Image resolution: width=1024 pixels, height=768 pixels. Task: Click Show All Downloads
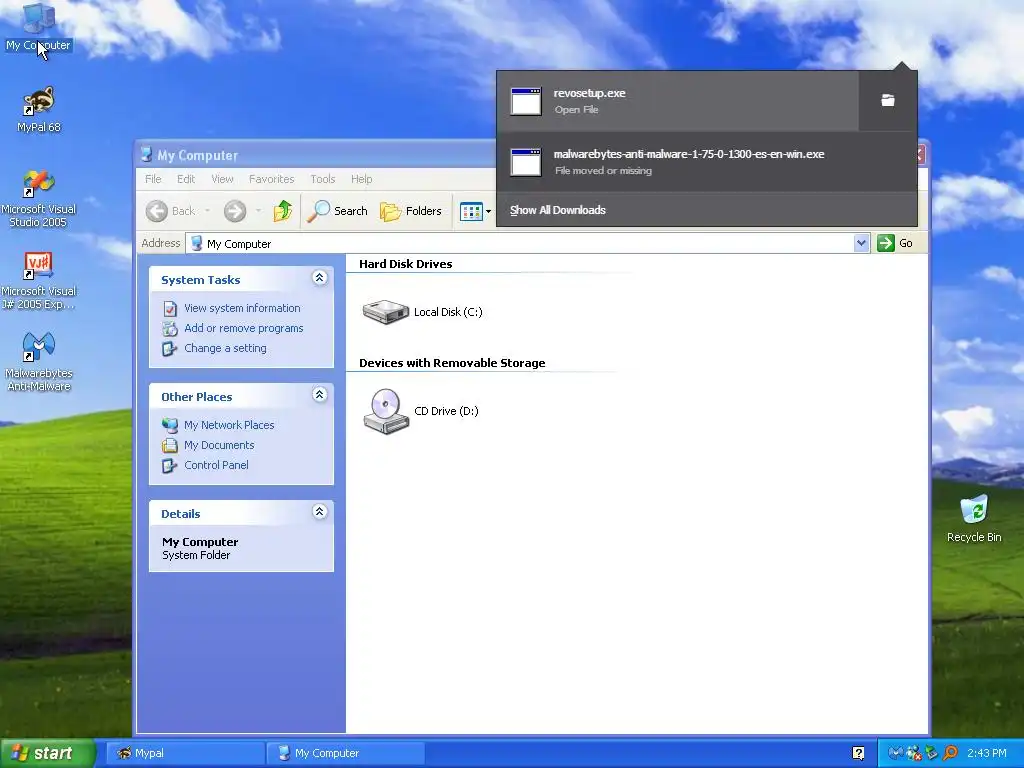[x=558, y=210]
